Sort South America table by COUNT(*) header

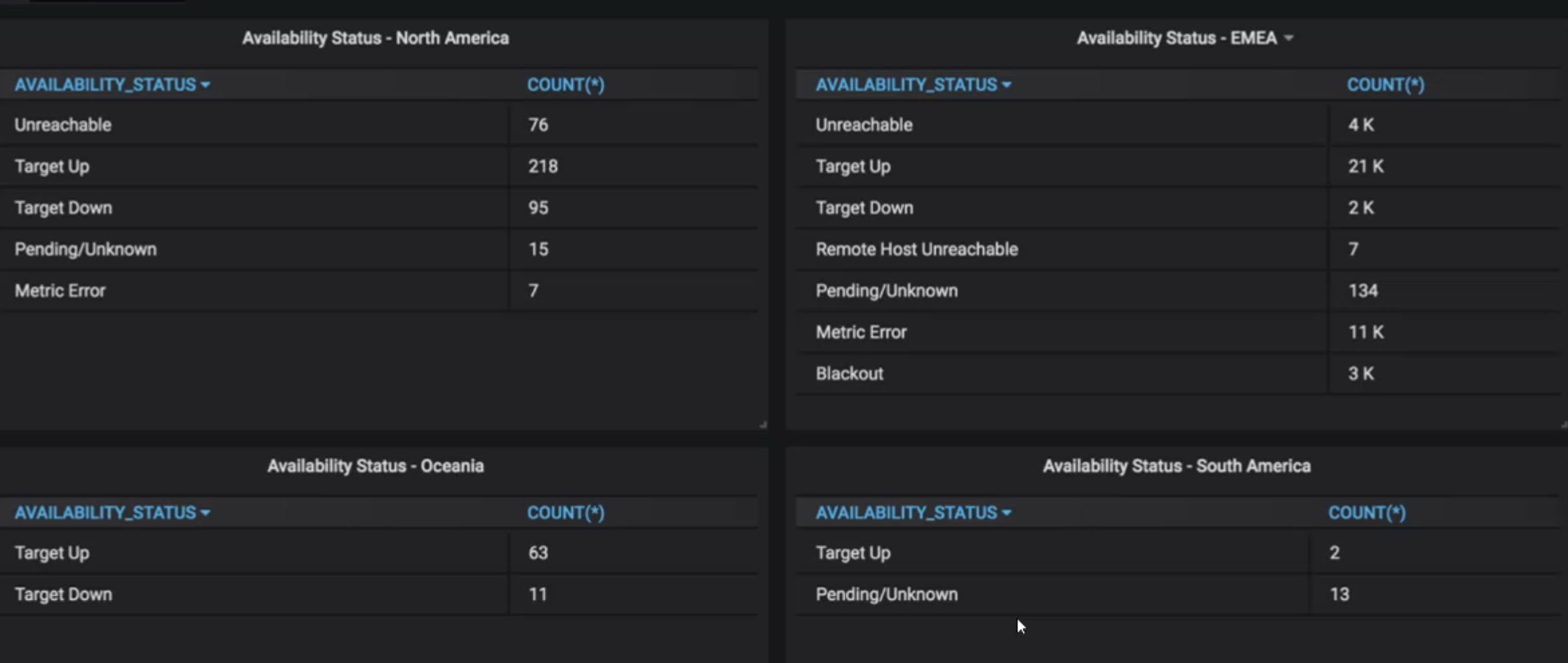coord(1366,513)
